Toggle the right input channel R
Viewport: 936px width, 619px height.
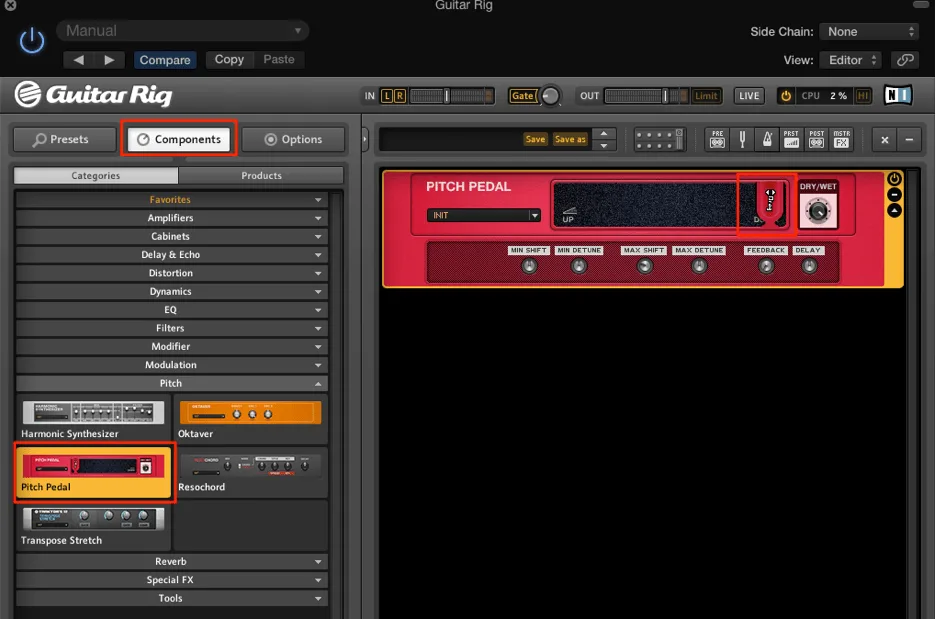click(400, 96)
